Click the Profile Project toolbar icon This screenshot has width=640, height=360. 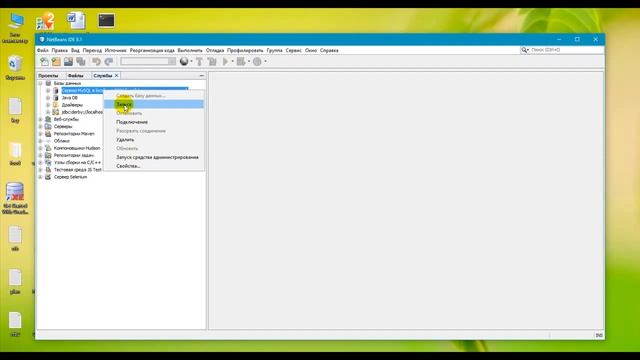[x=257, y=62]
